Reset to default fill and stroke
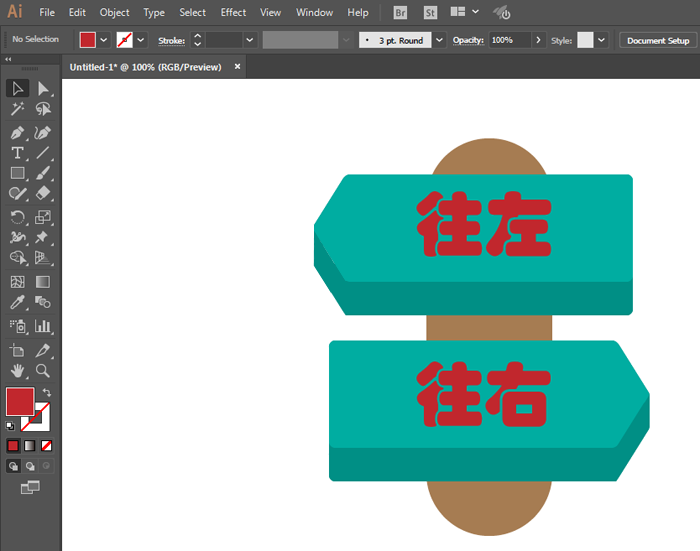Screen dimensions: 700x551 point(10,426)
